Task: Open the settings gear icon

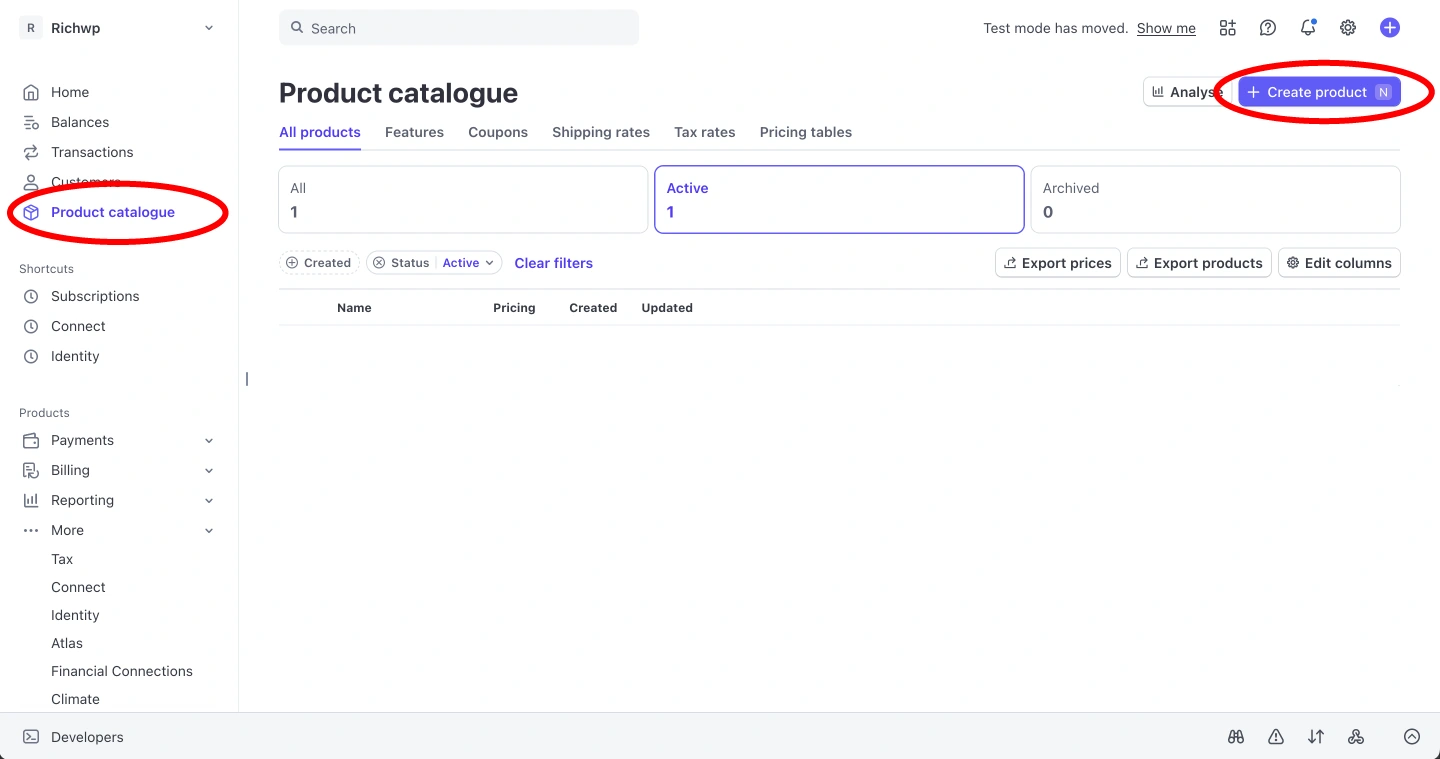Action: click(1348, 28)
